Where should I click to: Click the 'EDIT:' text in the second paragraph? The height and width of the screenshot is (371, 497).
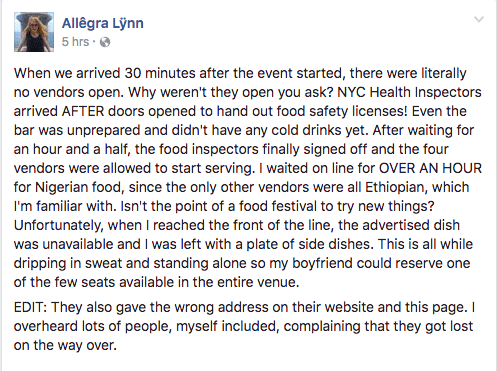[x=30, y=307]
